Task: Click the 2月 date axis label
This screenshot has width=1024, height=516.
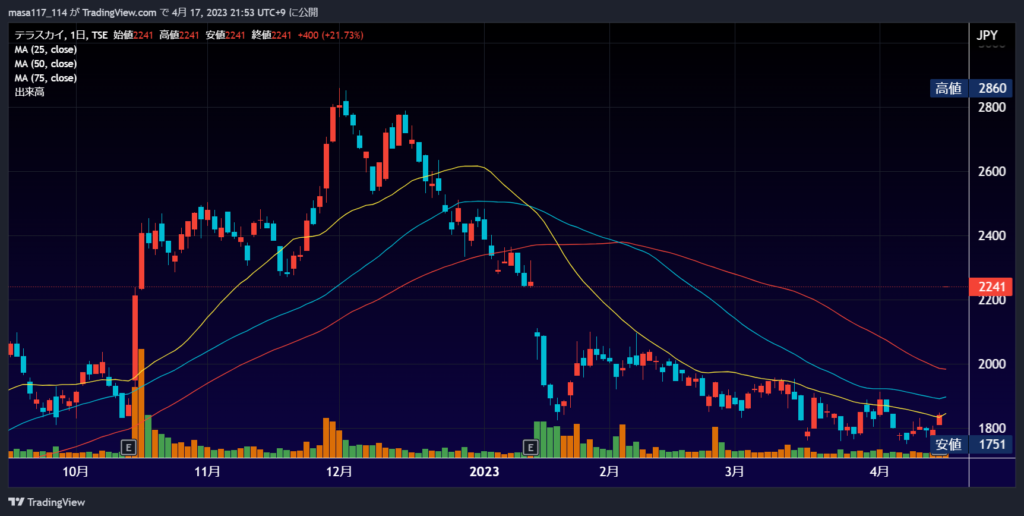Action: click(x=609, y=472)
